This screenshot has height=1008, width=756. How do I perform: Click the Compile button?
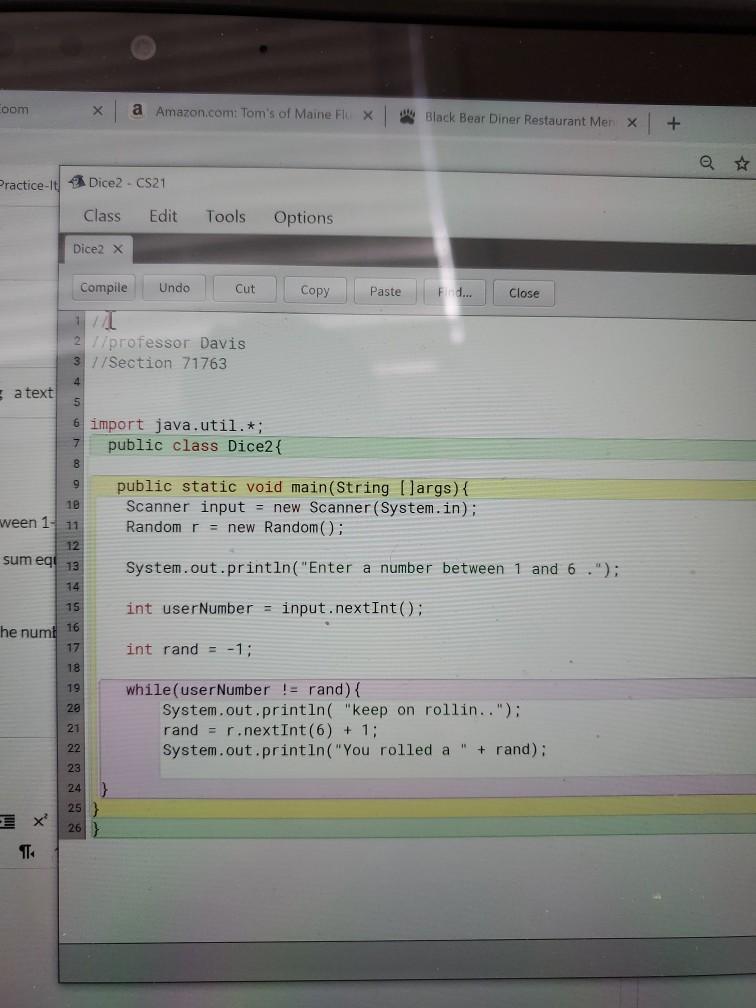[x=104, y=287]
